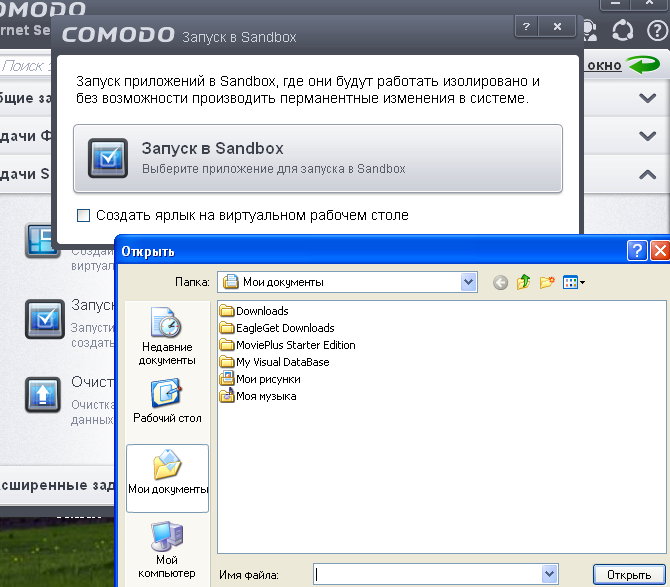The image size is (670, 587).
Task: Click the virtual desktop icon in Comodo task list
Action: click(40, 240)
